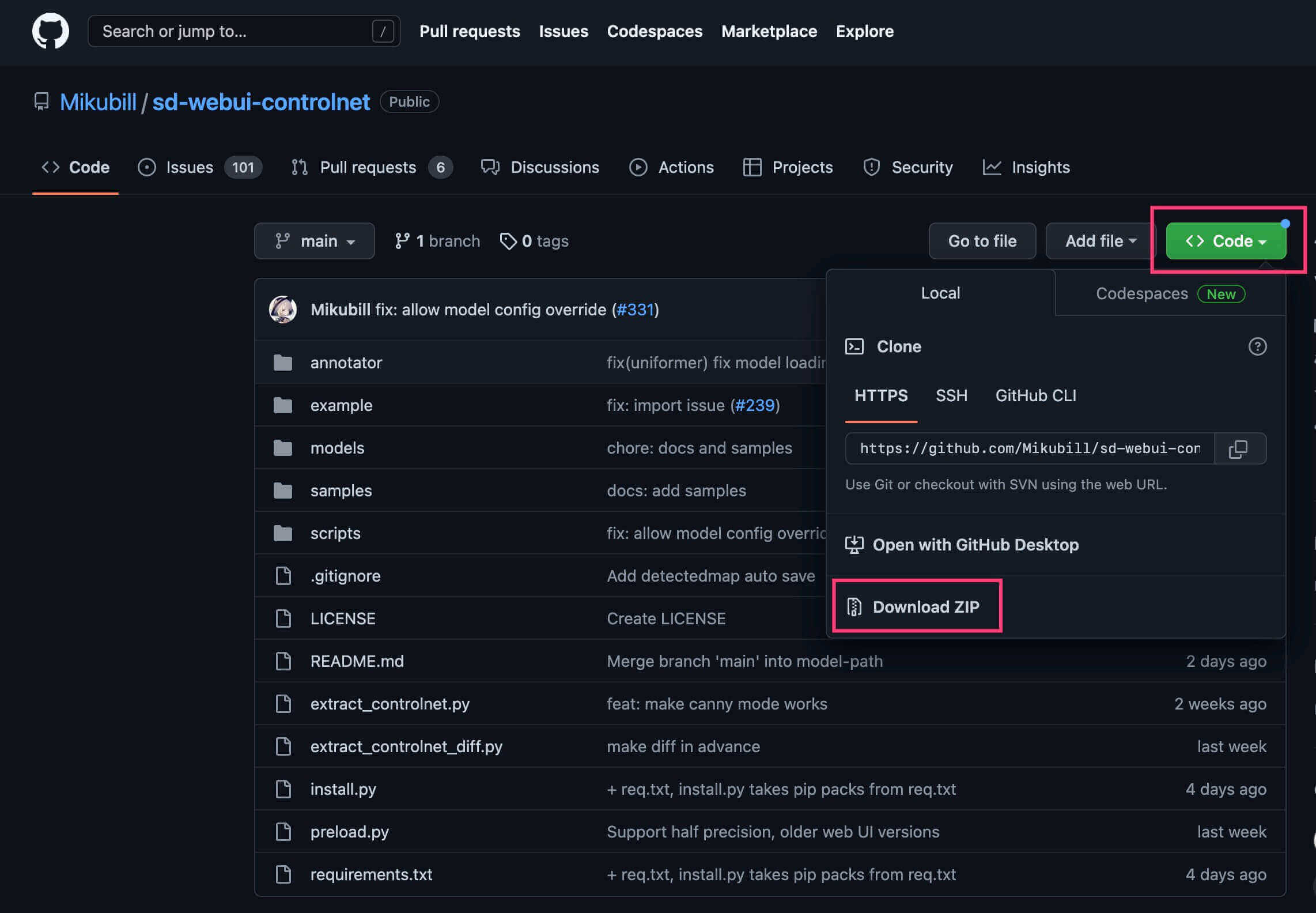Download ZIP of the repository
This screenshot has height=913, width=1316.
coord(925,606)
